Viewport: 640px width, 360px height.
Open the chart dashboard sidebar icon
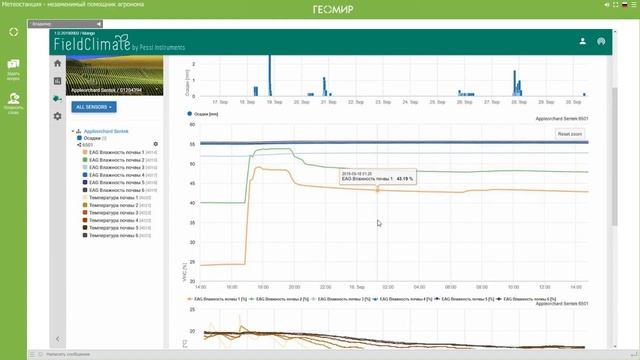[58, 81]
